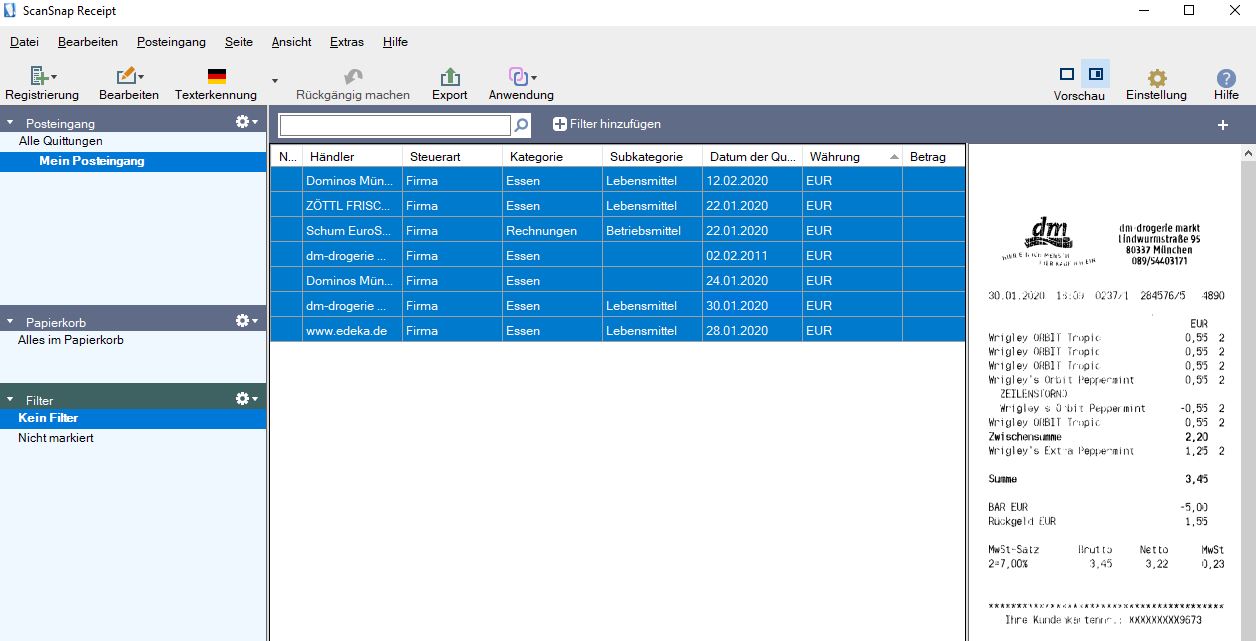Sort by the Währung column header
The width and height of the screenshot is (1256, 641).
coord(834,156)
